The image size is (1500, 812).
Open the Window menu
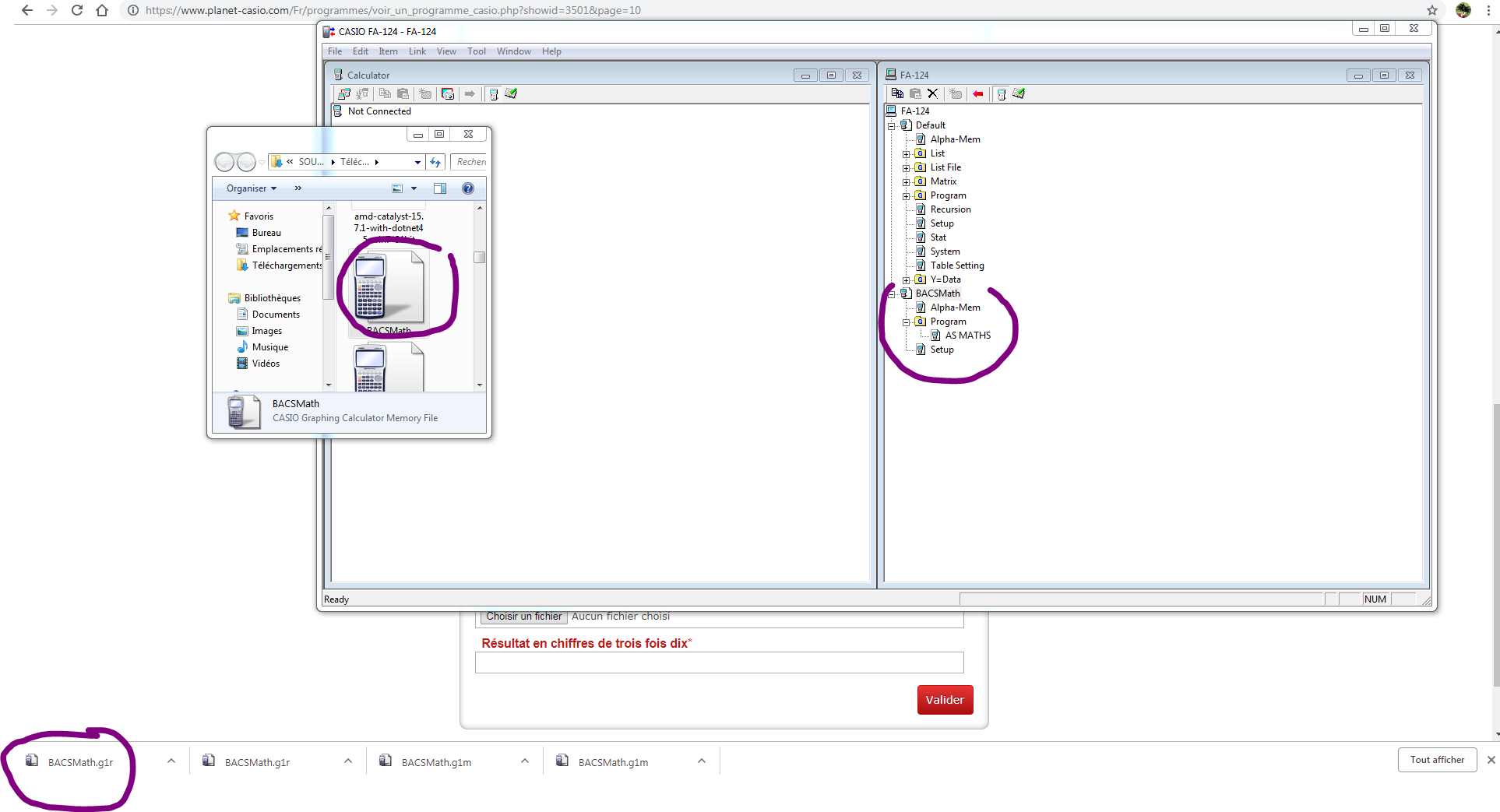coord(514,51)
